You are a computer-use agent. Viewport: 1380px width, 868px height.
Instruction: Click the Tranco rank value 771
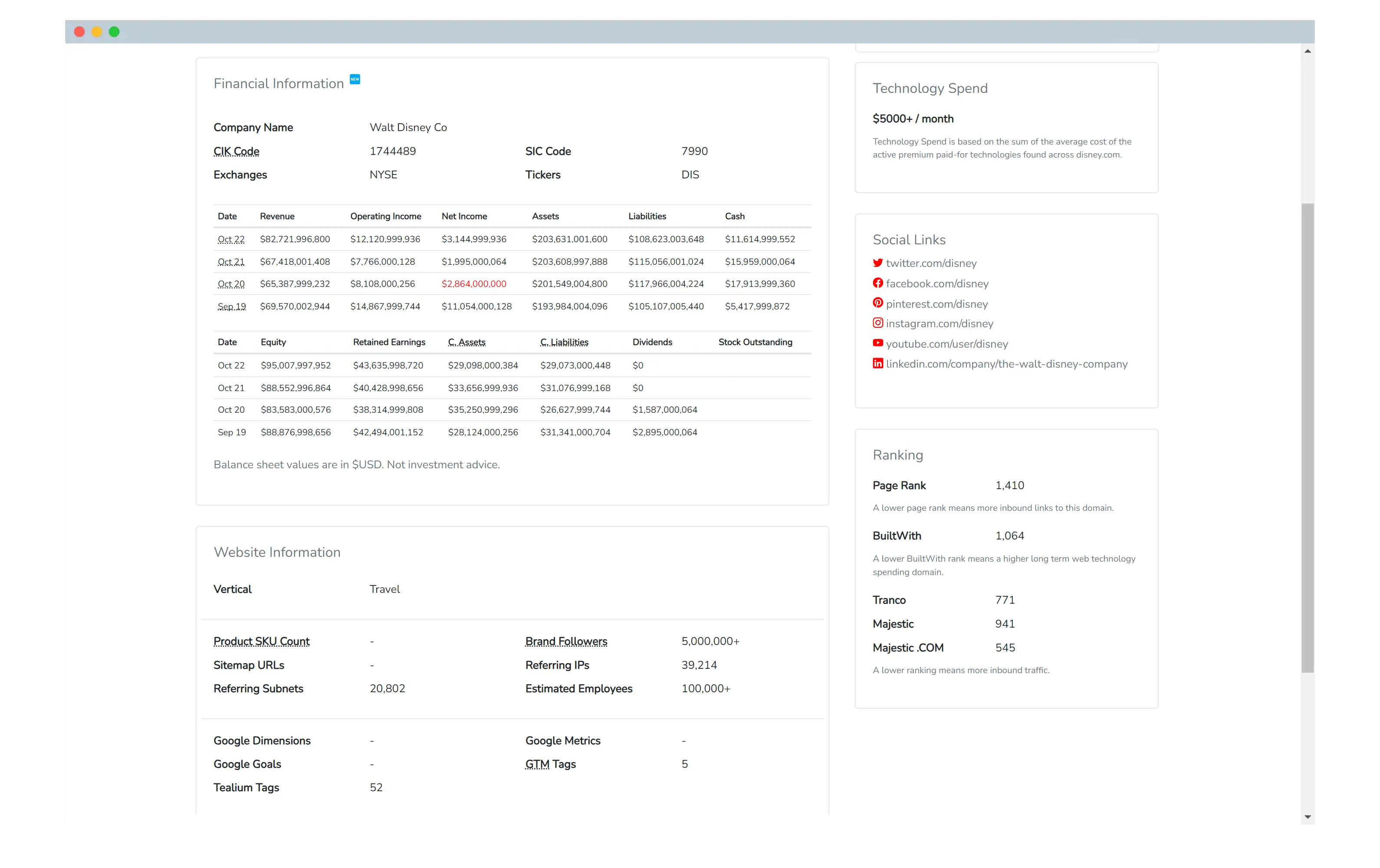(x=1005, y=600)
